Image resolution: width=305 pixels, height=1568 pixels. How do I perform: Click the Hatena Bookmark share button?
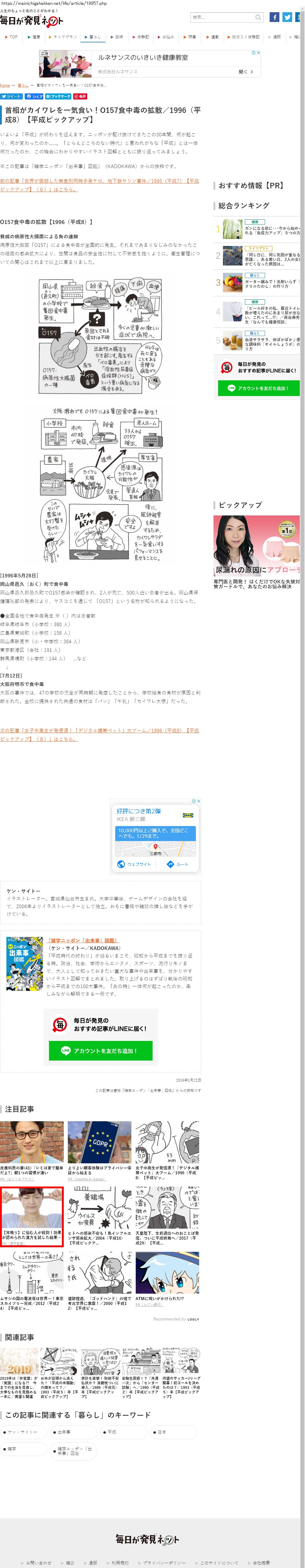58,96
